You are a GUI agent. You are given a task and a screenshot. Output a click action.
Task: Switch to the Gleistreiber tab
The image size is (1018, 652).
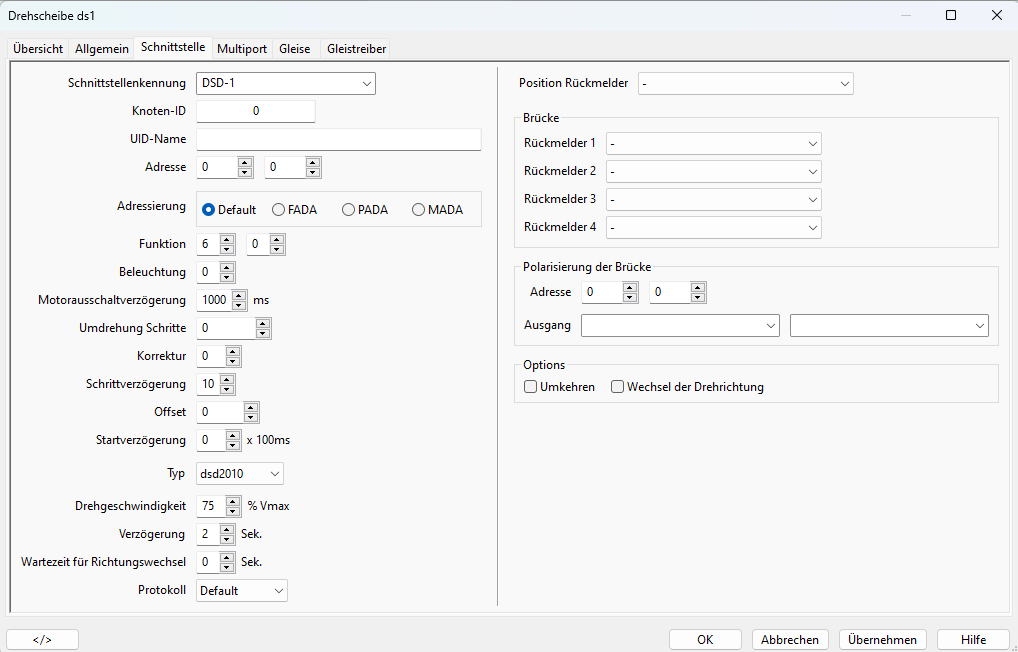[x=356, y=49]
